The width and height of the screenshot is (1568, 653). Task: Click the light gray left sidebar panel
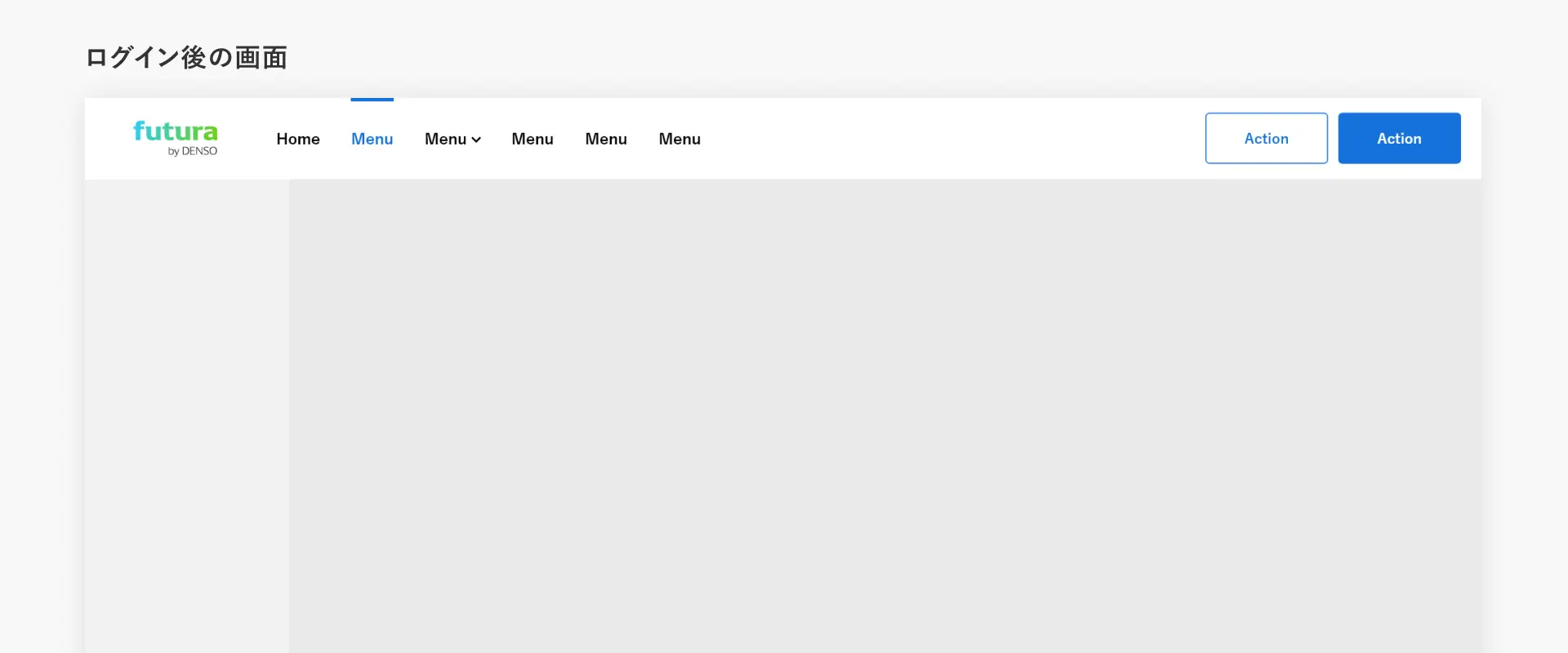(x=186, y=408)
